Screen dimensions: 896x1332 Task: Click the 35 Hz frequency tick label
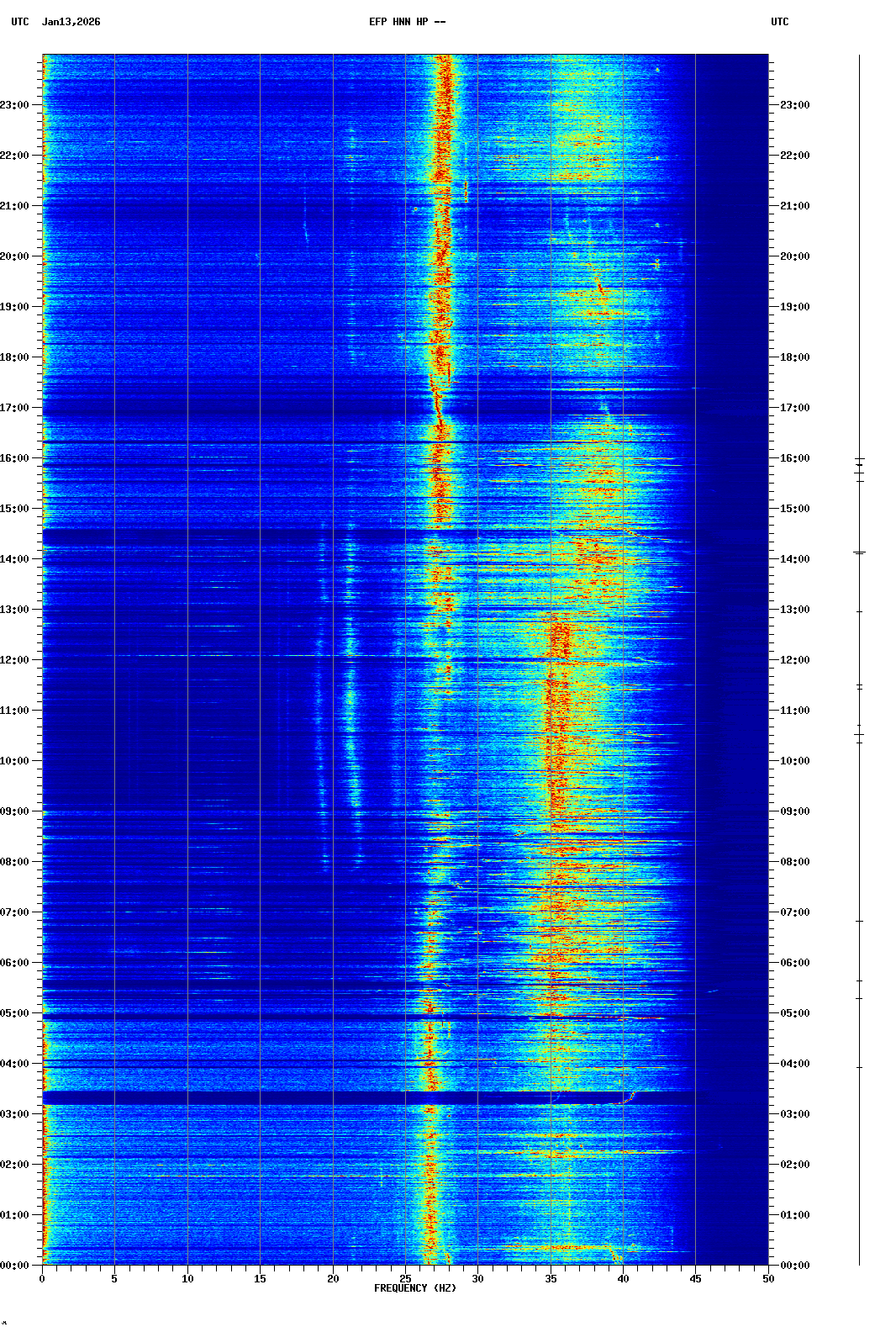[x=551, y=1278]
